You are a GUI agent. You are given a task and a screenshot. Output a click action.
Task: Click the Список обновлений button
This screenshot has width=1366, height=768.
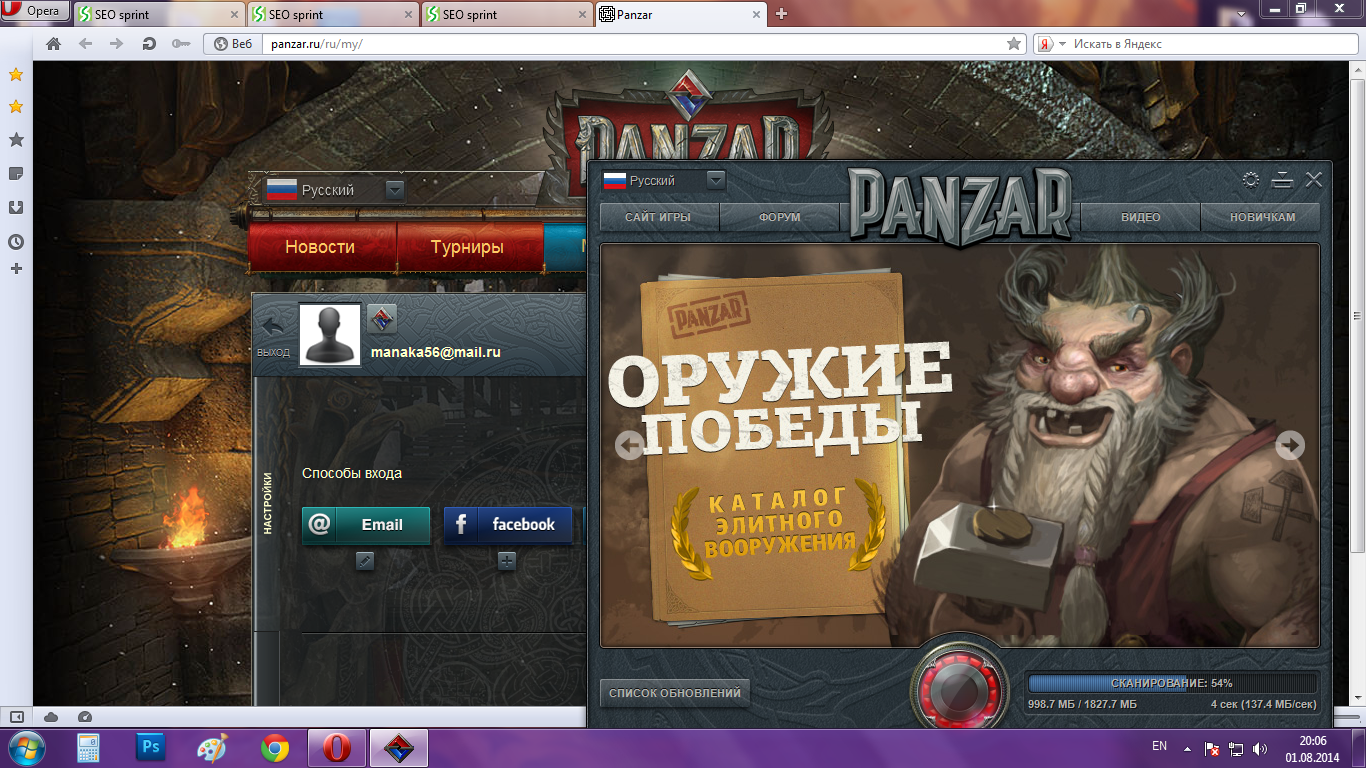coord(675,692)
